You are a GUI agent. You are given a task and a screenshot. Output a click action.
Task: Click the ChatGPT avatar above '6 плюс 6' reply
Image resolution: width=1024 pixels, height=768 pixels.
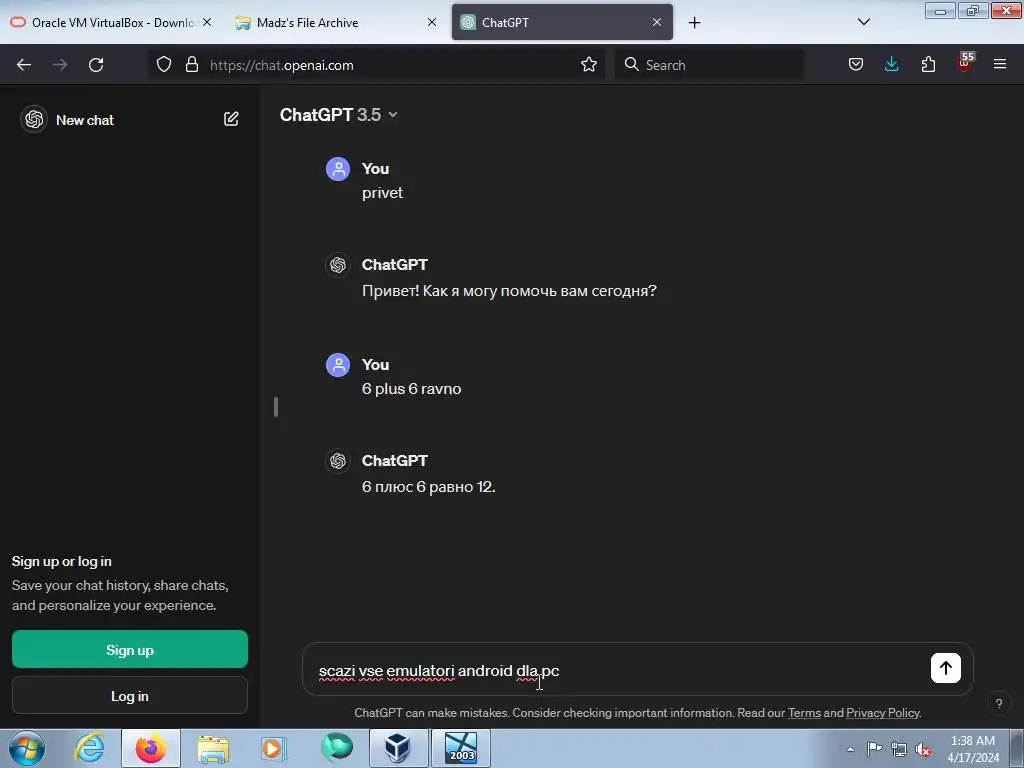click(338, 461)
